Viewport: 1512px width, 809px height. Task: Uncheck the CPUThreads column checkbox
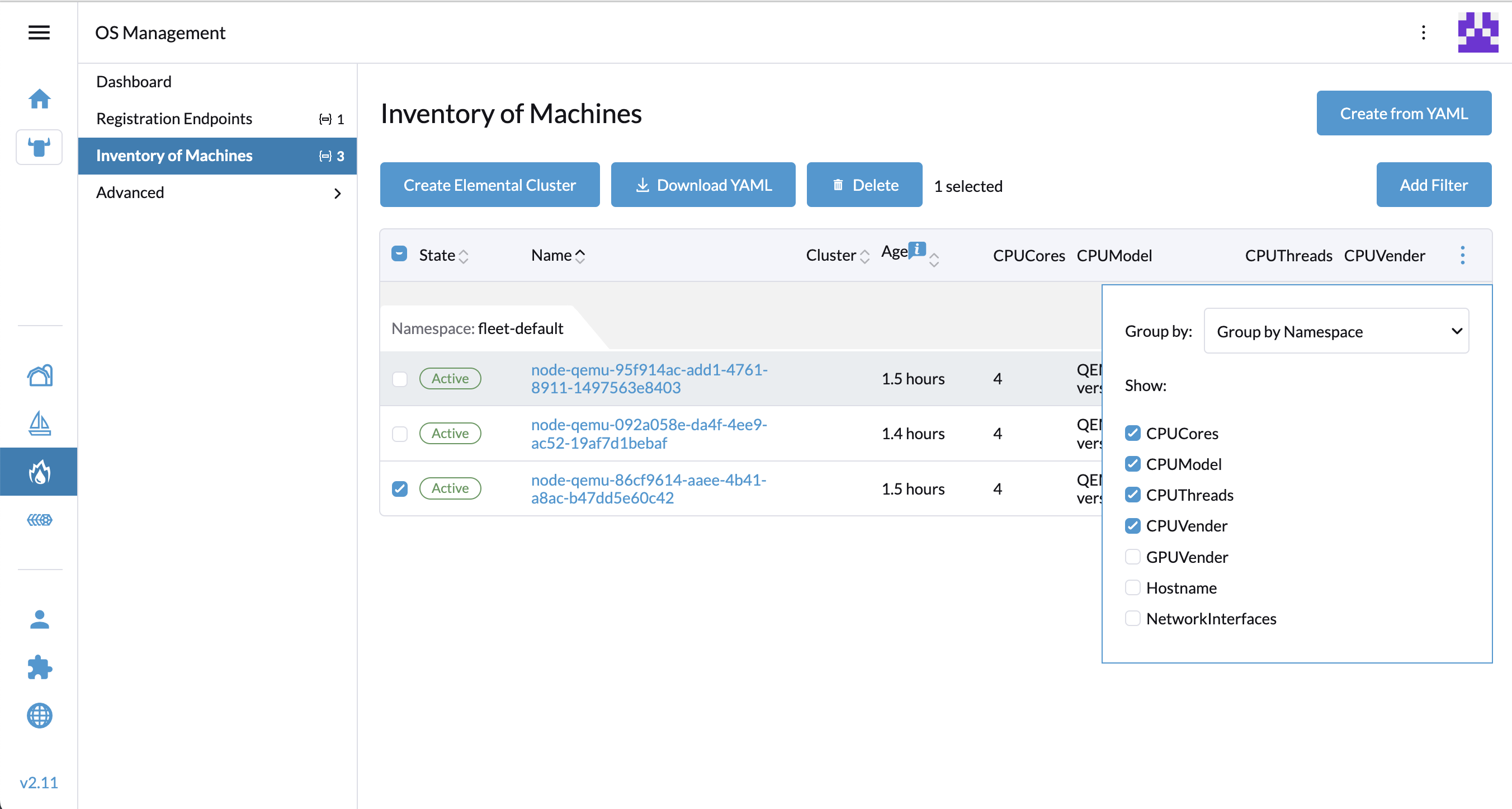pyautogui.click(x=1132, y=495)
